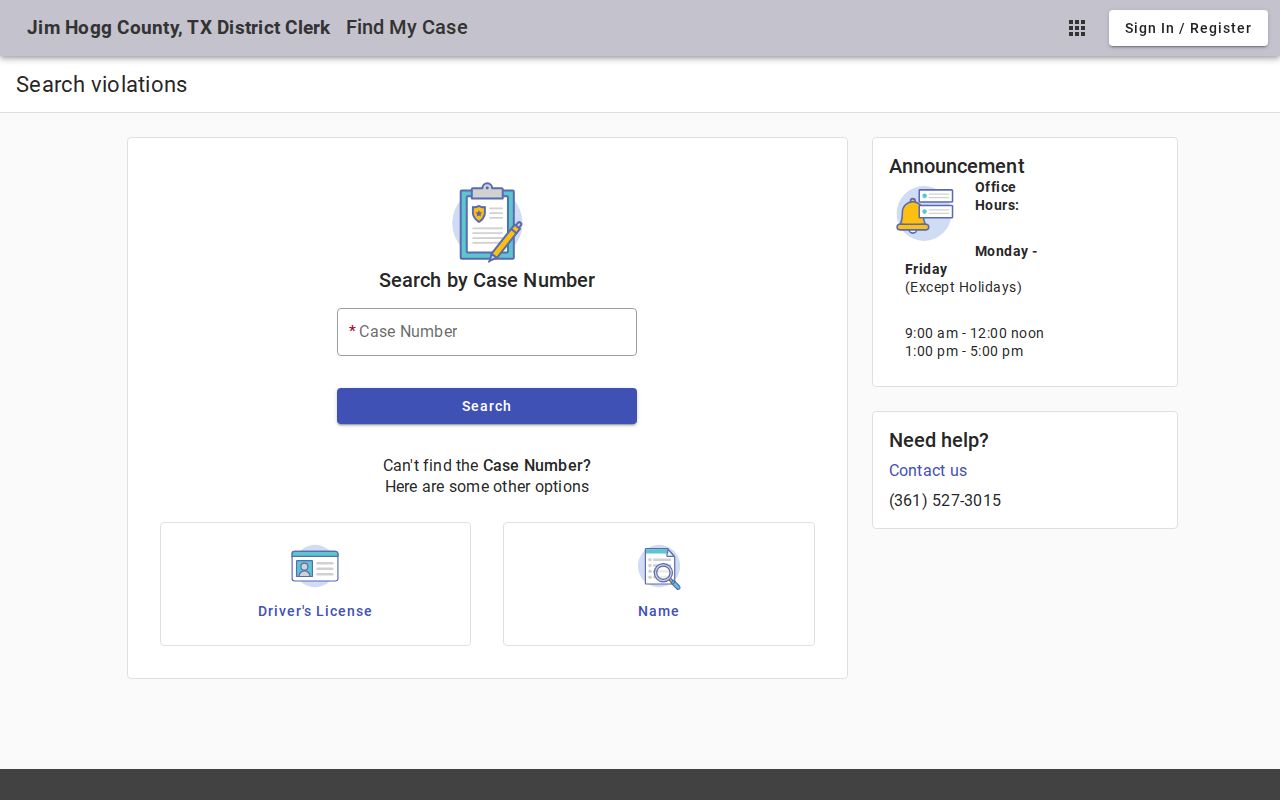Click the (Except Holidays) text
The image size is (1280, 800).
(x=963, y=287)
